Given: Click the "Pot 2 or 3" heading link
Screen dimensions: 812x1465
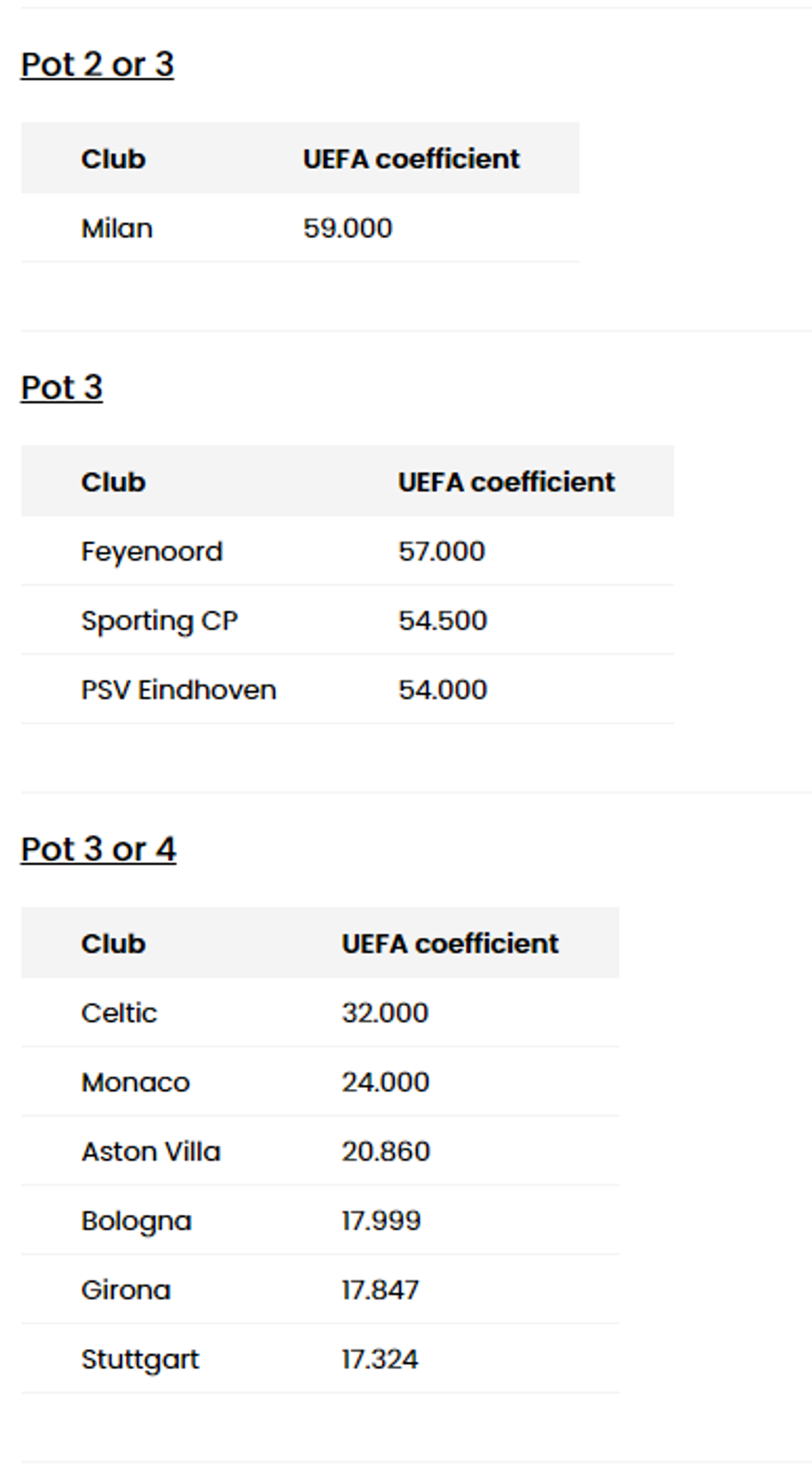Looking at the screenshot, I should click(x=97, y=65).
